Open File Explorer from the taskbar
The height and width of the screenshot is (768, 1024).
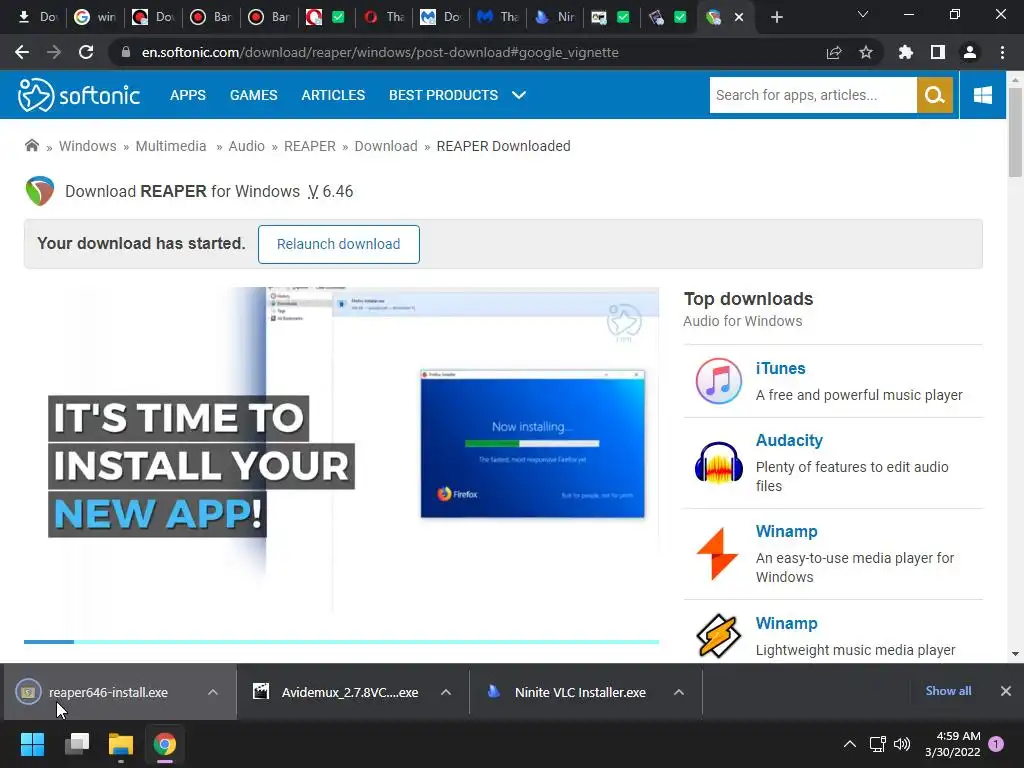[x=121, y=744]
